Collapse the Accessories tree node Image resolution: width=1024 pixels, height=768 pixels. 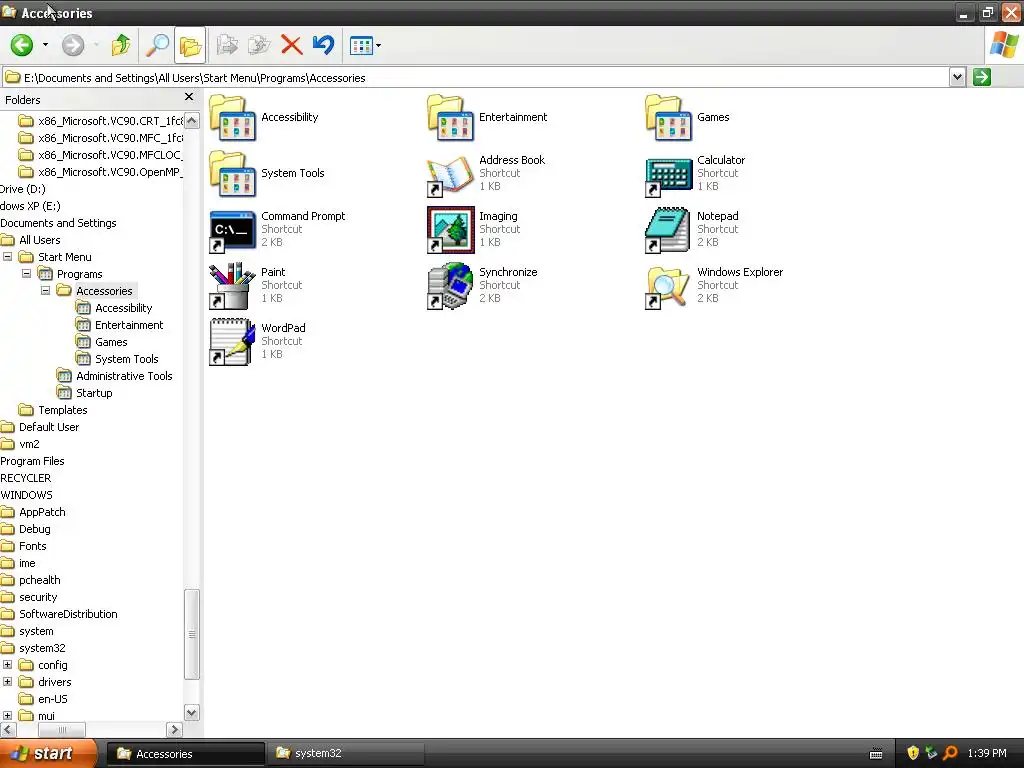tap(45, 291)
